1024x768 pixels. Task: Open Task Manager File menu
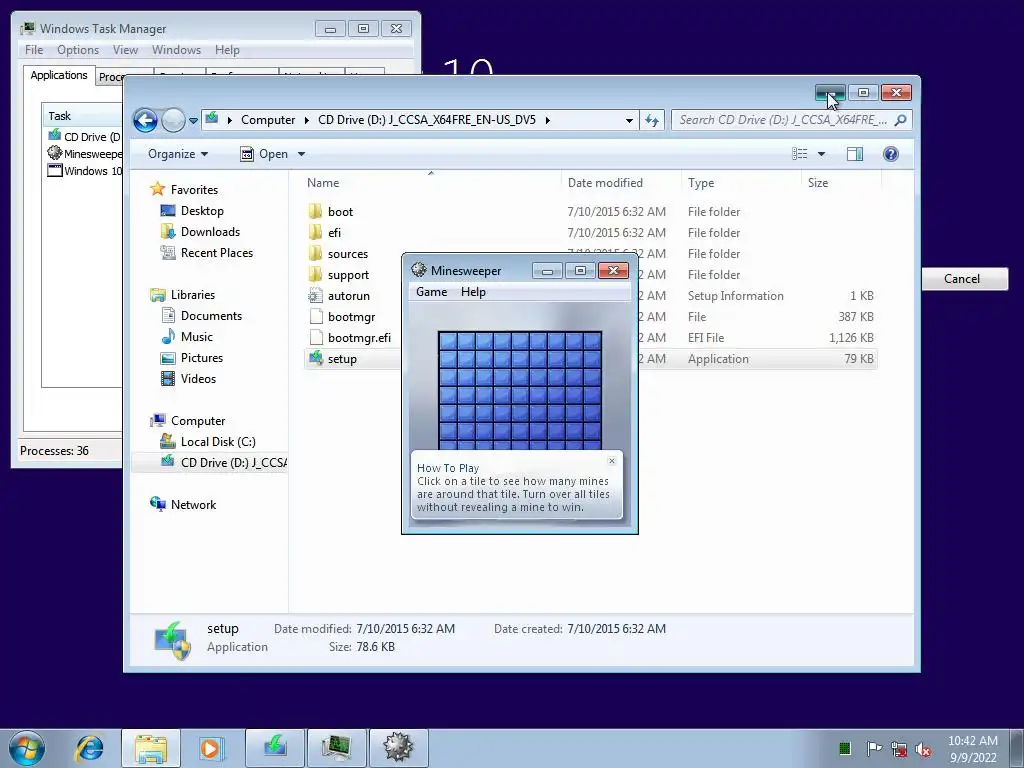[x=34, y=50]
